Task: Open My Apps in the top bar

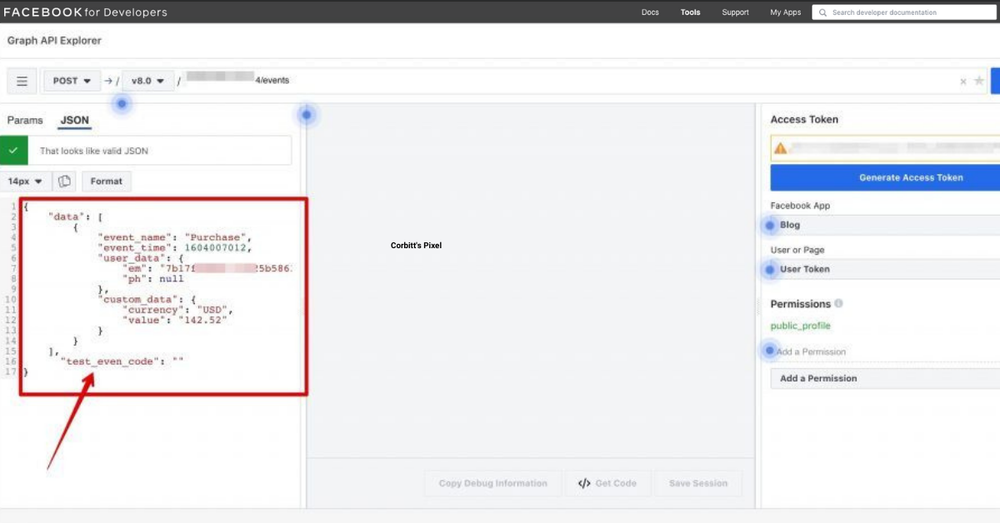Action: [x=785, y=12]
